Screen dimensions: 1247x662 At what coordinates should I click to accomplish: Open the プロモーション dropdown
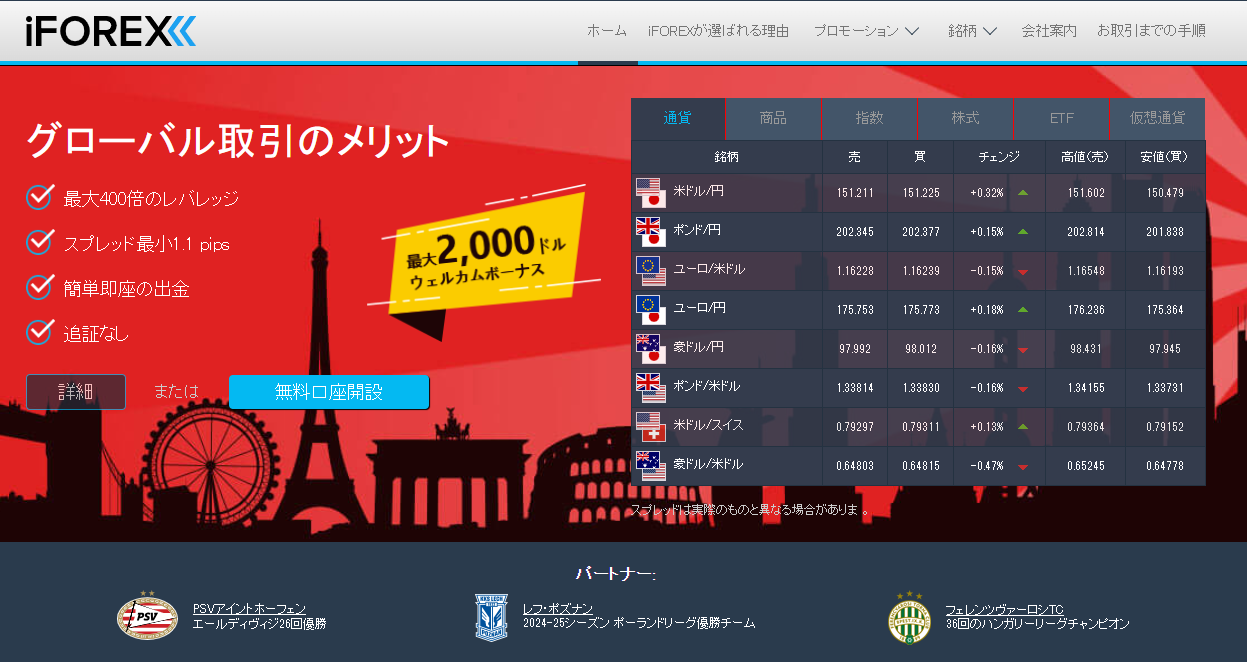pyautogui.click(x=866, y=31)
